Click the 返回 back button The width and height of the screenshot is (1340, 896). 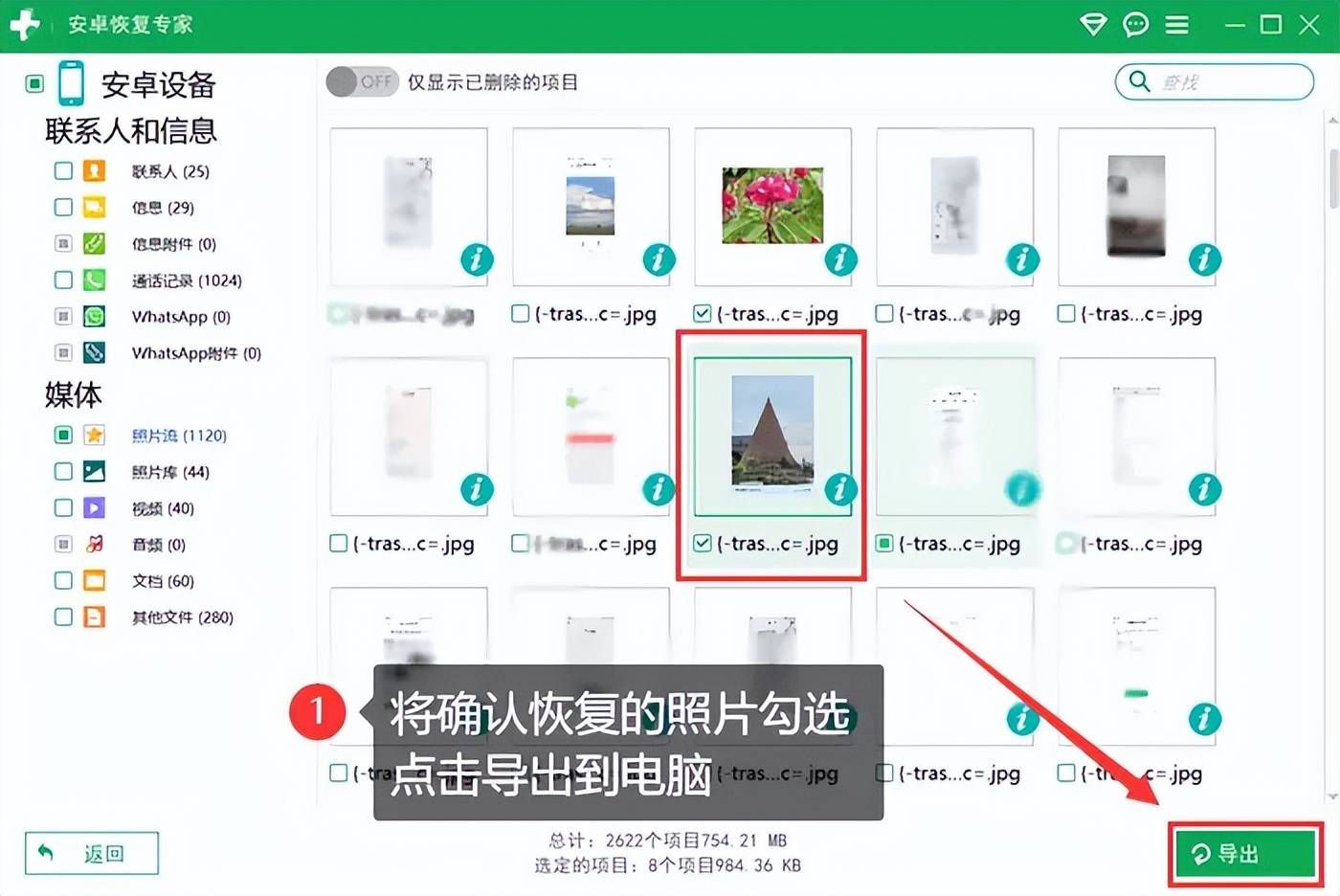(x=92, y=853)
